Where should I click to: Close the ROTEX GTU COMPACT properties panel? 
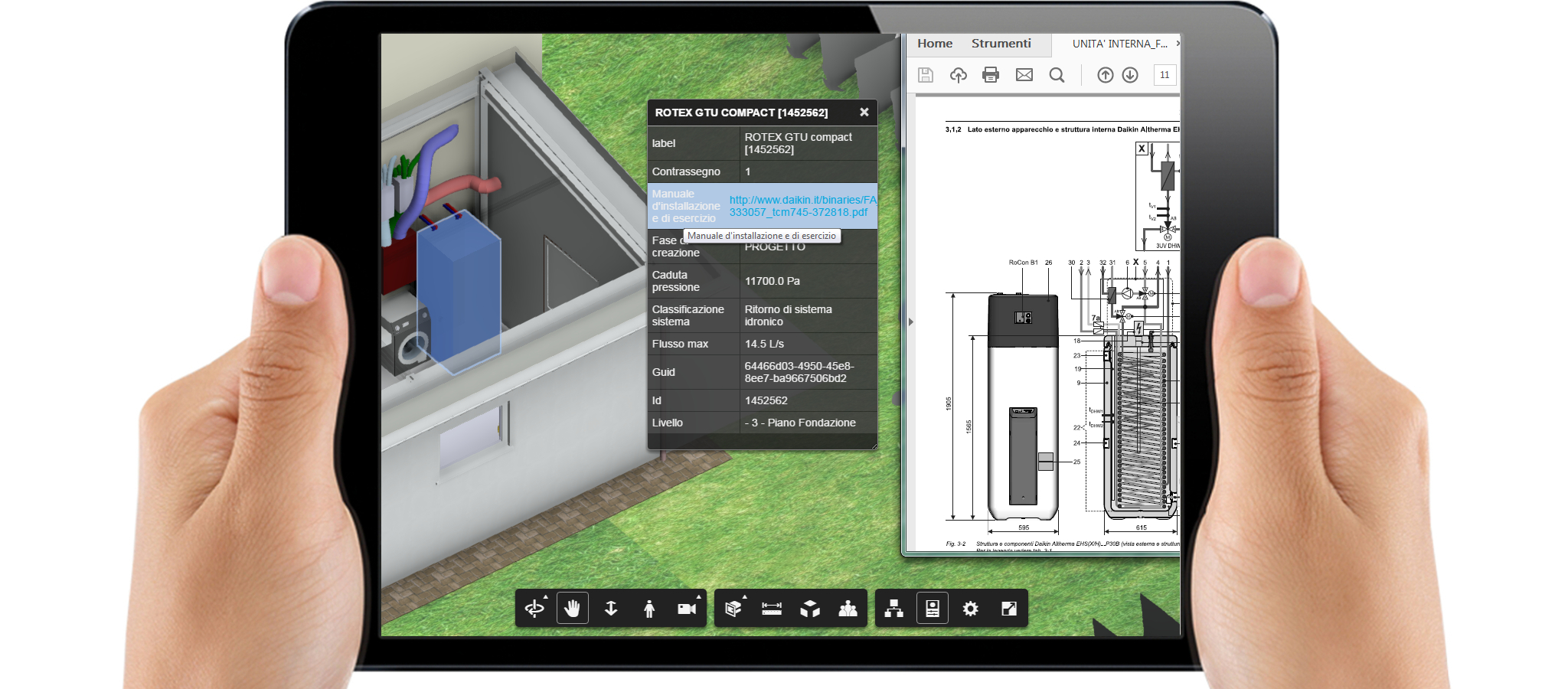tap(864, 113)
